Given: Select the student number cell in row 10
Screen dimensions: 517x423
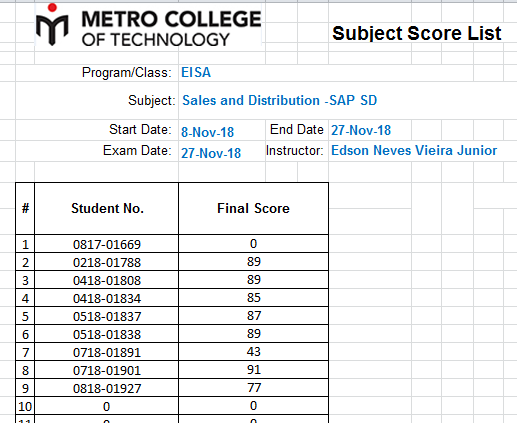Looking at the screenshot, I should pyautogui.click(x=107, y=406).
